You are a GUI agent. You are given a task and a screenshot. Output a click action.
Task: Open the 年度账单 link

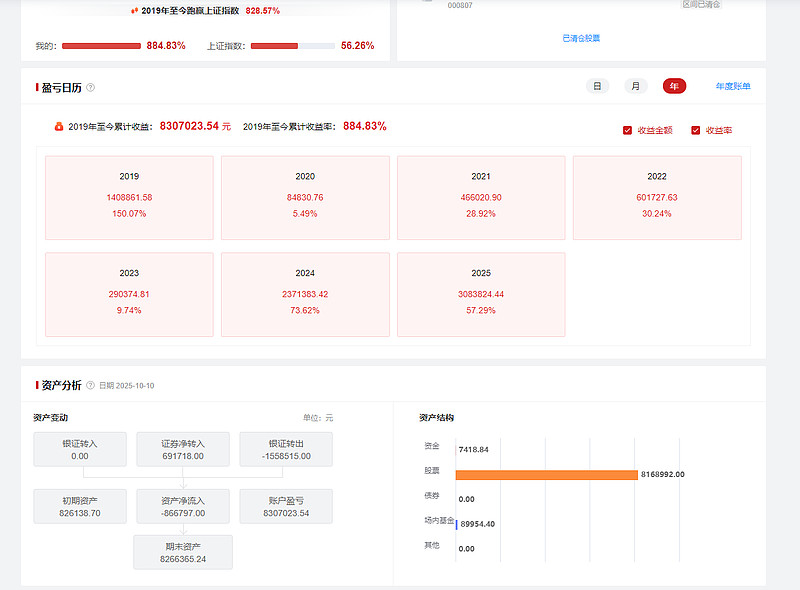732,86
